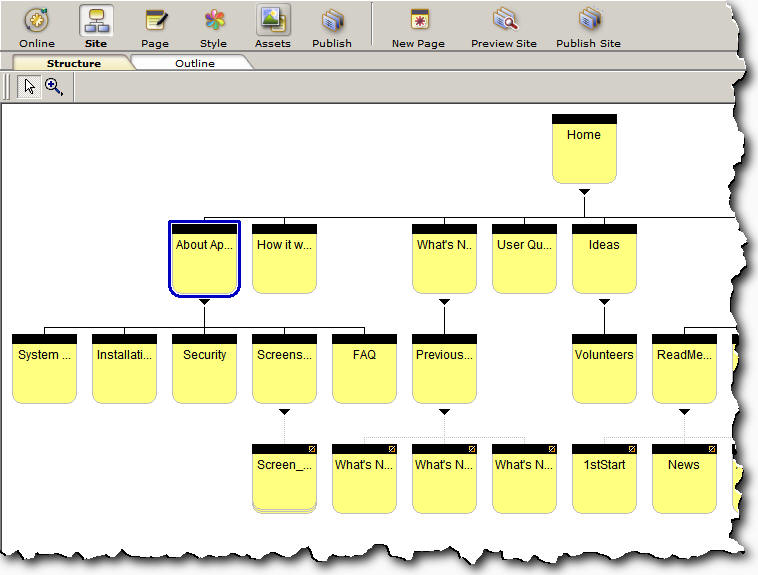Collapse the Previous... subtree arrow
Image resolution: width=758 pixels, height=575 pixels.
point(444,412)
